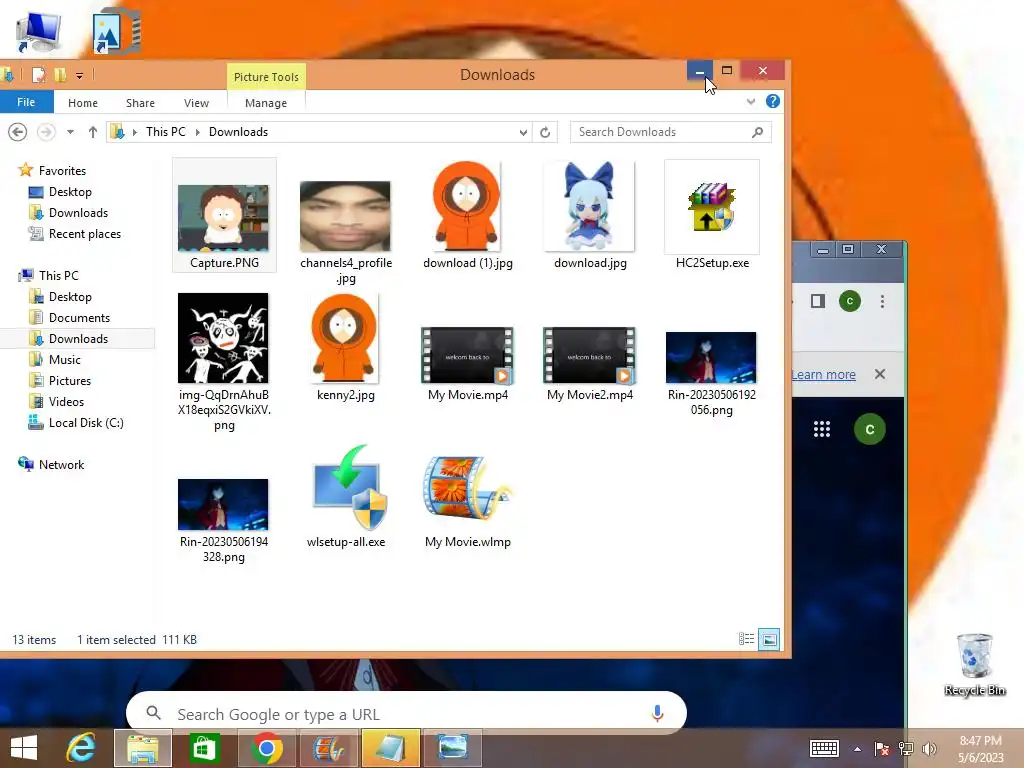This screenshot has height=768, width=1024.
Task: Expand the address bar history dropdown
Action: click(x=523, y=133)
